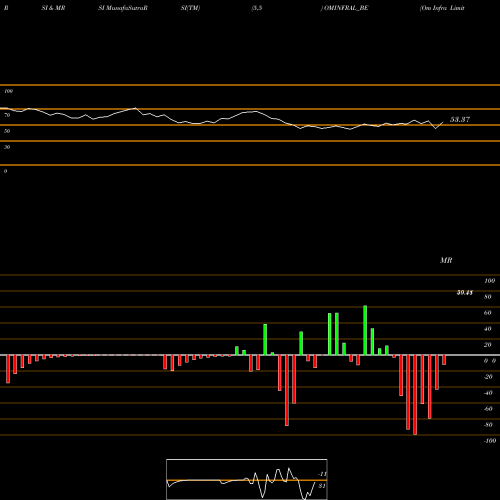
Task: Click the 'Om Infra Limit' company name
Action: pos(443,8)
